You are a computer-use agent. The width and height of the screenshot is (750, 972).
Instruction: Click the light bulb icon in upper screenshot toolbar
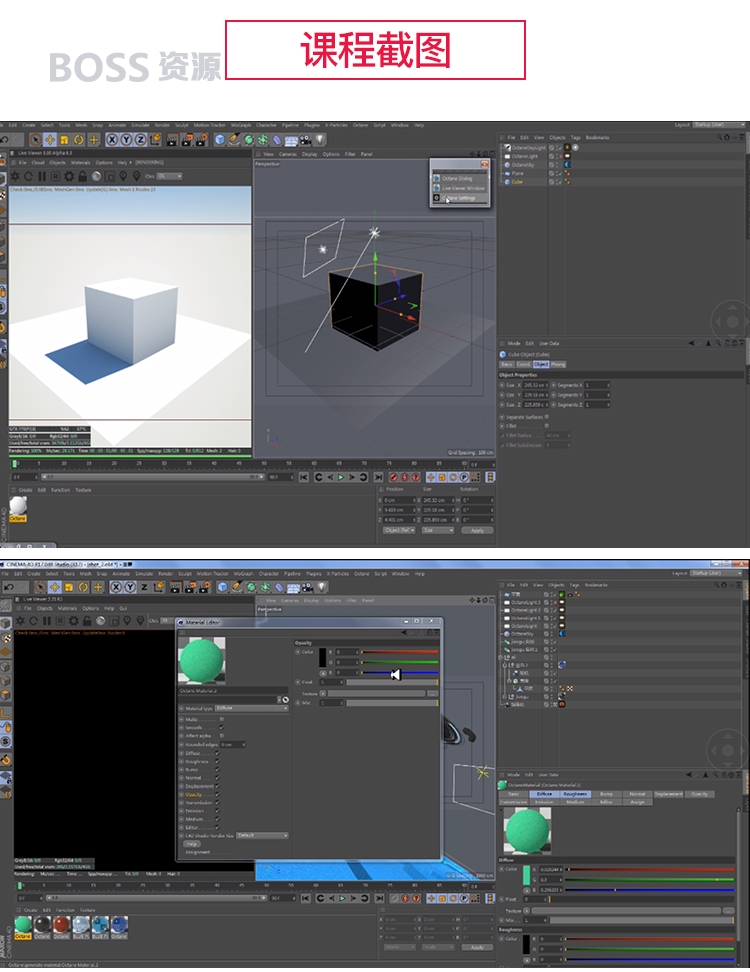click(x=320, y=139)
